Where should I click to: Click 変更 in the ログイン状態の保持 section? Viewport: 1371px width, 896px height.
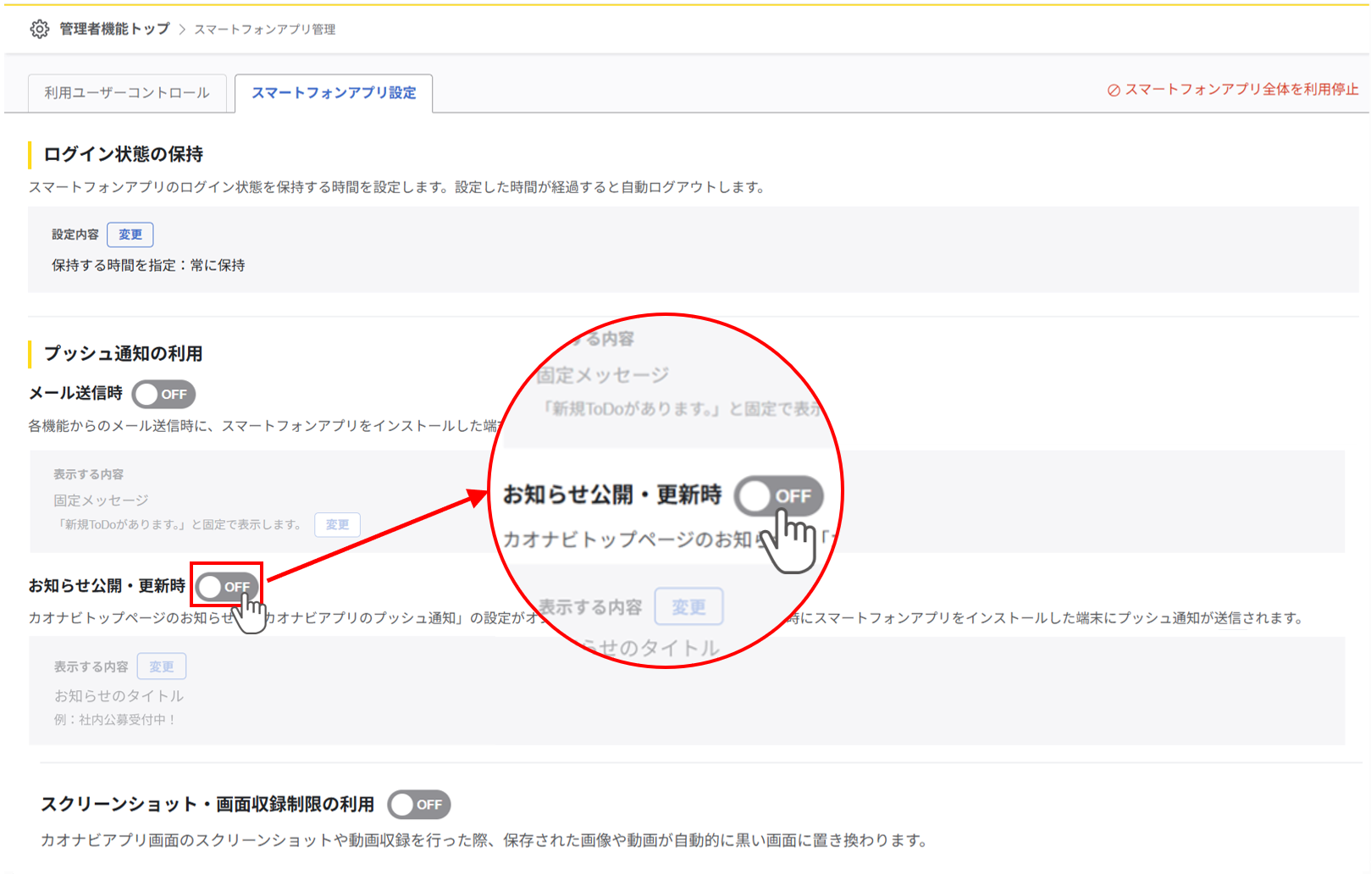(130, 235)
